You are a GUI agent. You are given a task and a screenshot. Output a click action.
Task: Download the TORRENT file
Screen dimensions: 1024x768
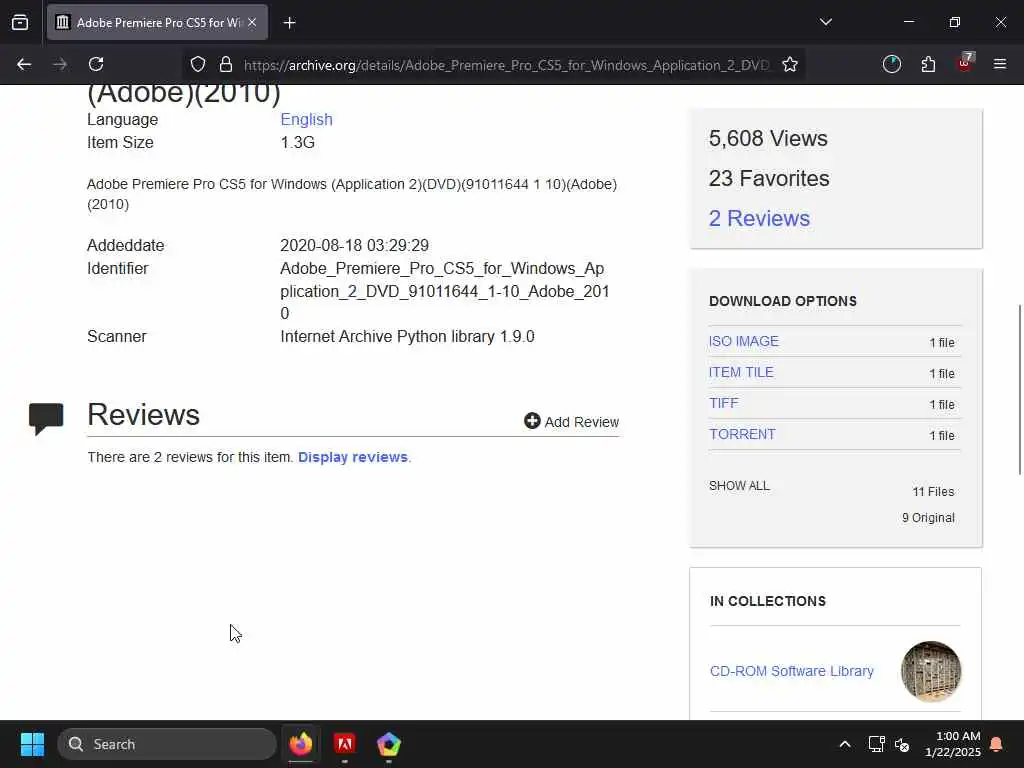click(x=743, y=434)
